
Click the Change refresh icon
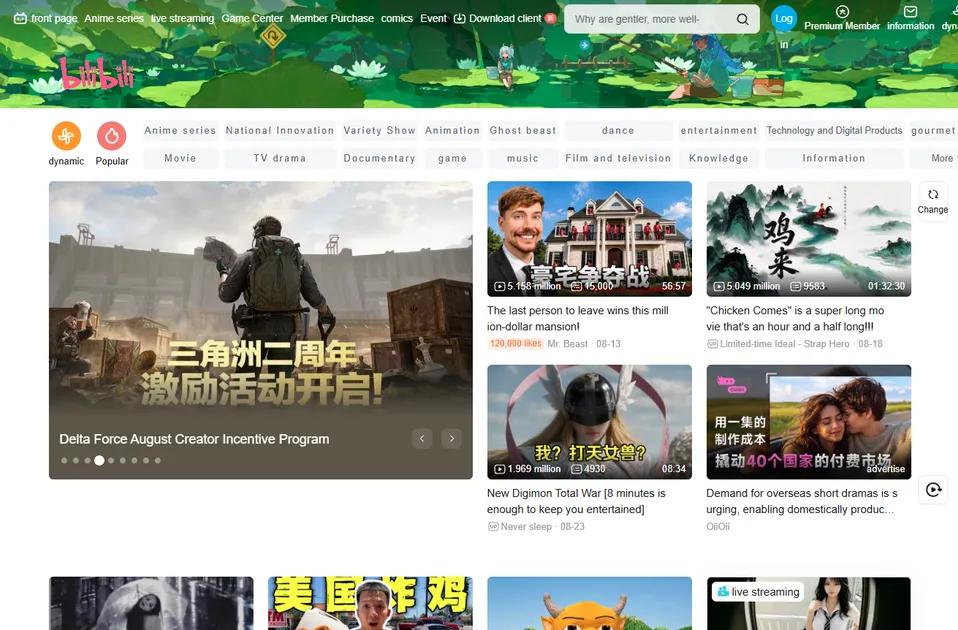pyautogui.click(x=933, y=194)
